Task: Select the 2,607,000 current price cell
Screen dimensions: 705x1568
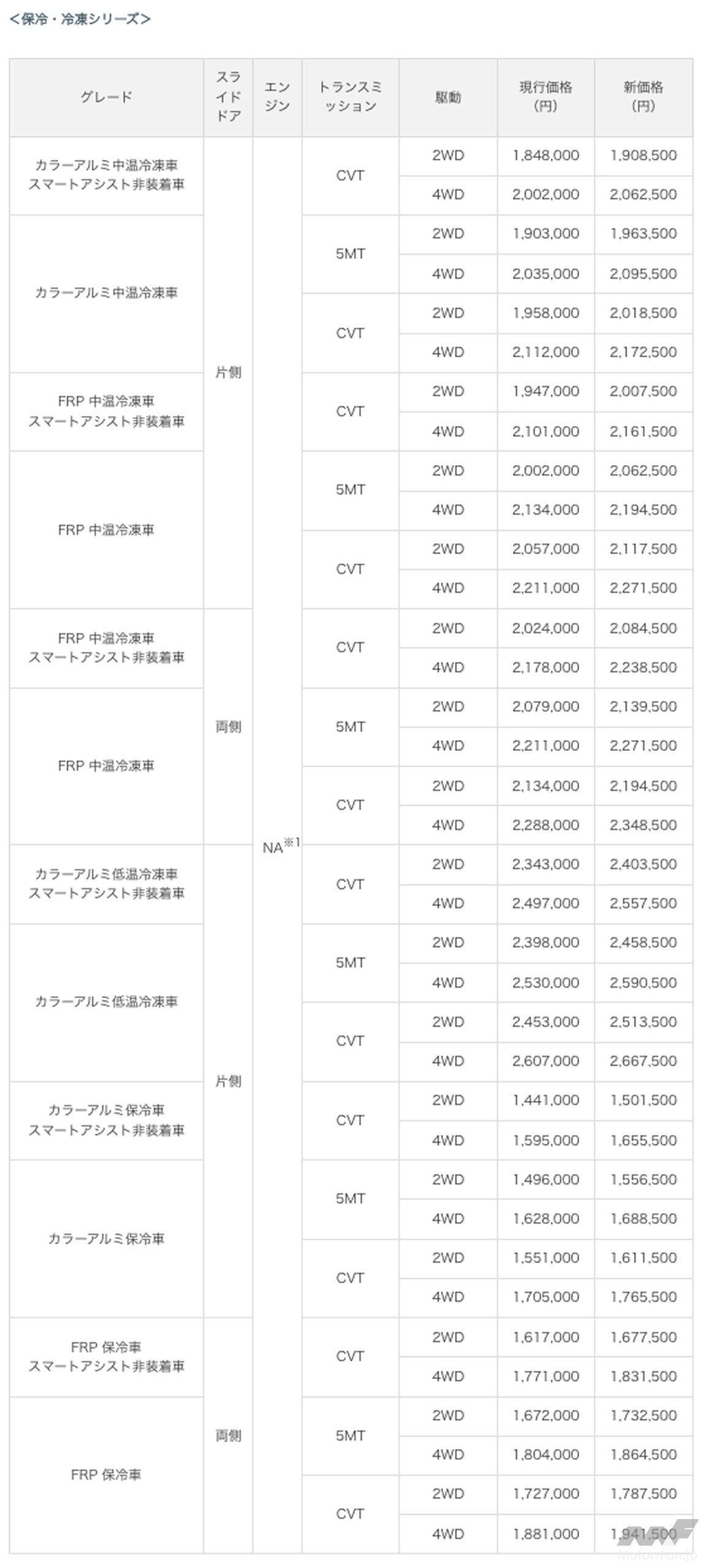Action: pos(545,1060)
